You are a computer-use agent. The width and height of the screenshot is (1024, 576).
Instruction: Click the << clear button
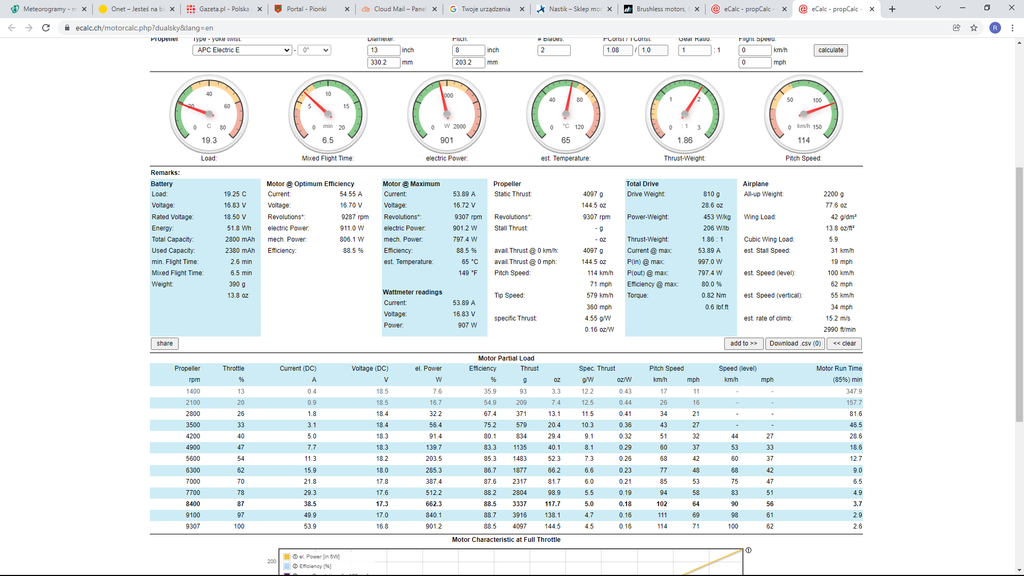tap(845, 343)
